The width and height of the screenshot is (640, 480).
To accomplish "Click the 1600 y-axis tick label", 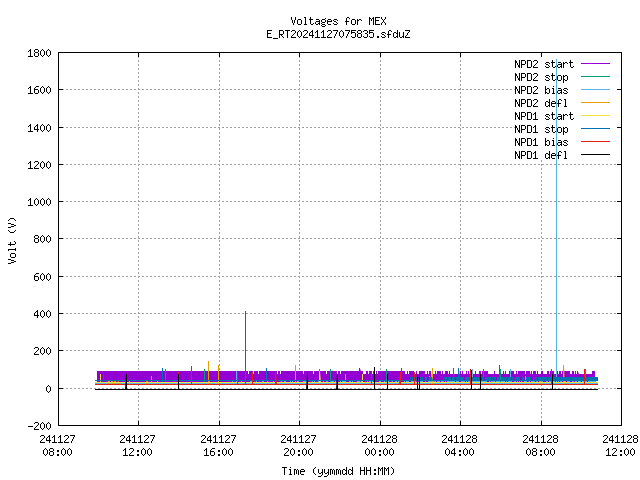I will [39, 90].
